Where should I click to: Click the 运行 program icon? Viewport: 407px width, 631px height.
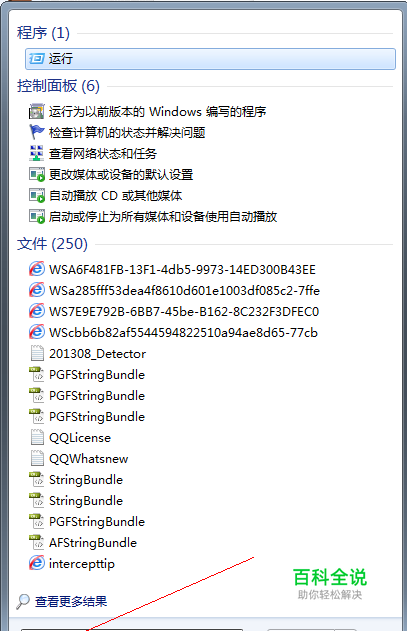coord(37,59)
